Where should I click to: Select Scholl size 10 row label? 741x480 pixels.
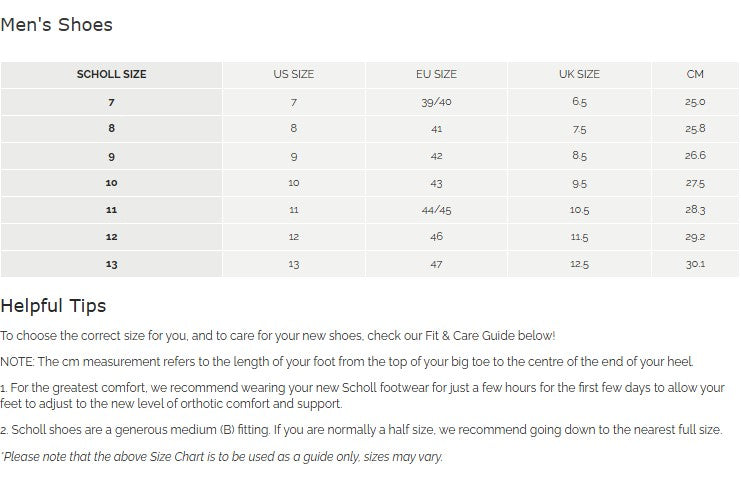[111, 183]
